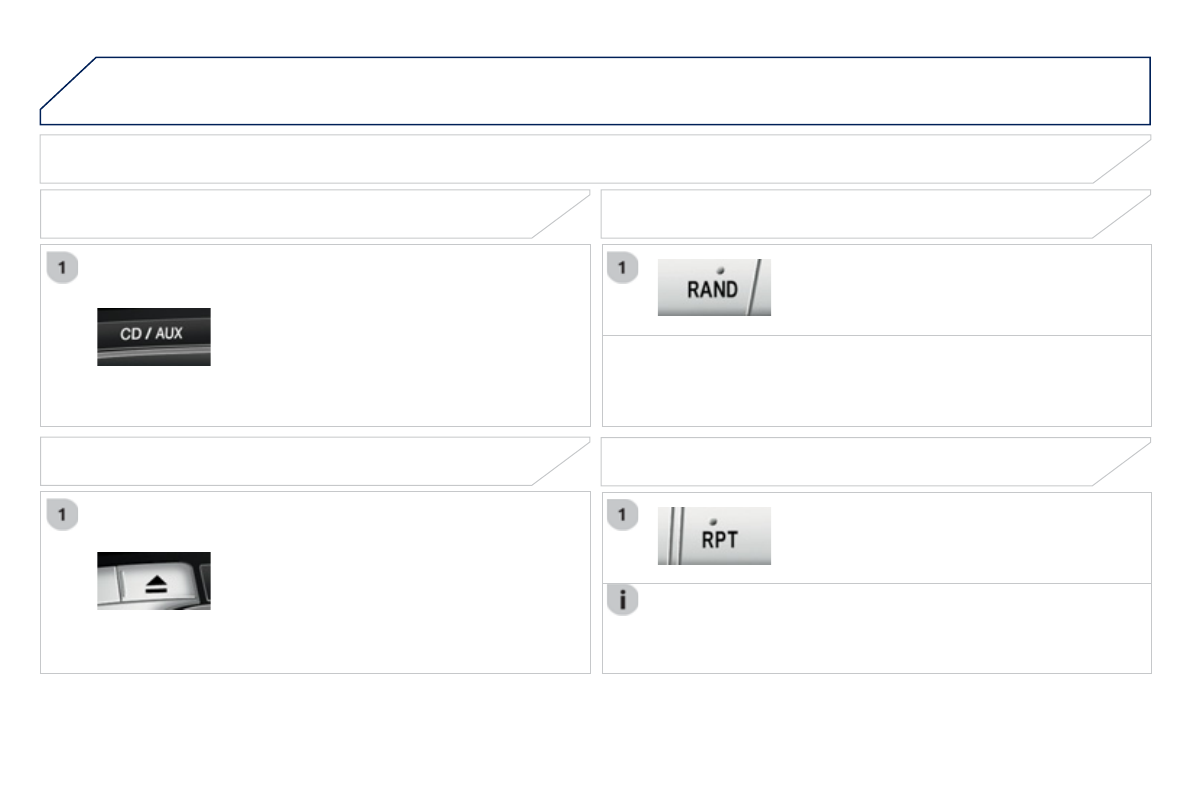Click blank space right of the eject image
This screenshot has width=1191, height=794.
[x=400, y=582]
